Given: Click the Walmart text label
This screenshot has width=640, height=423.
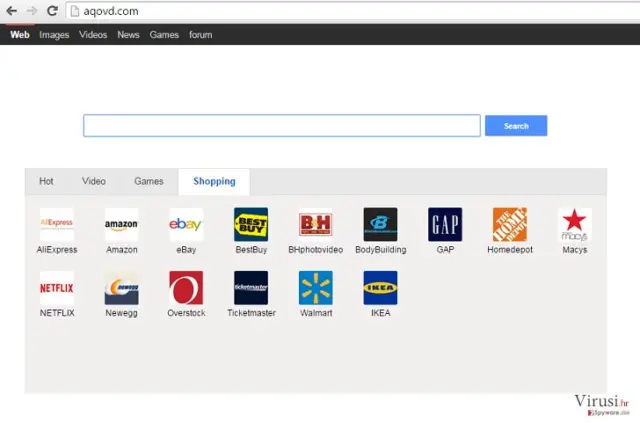Looking at the screenshot, I should [x=316, y=313].
